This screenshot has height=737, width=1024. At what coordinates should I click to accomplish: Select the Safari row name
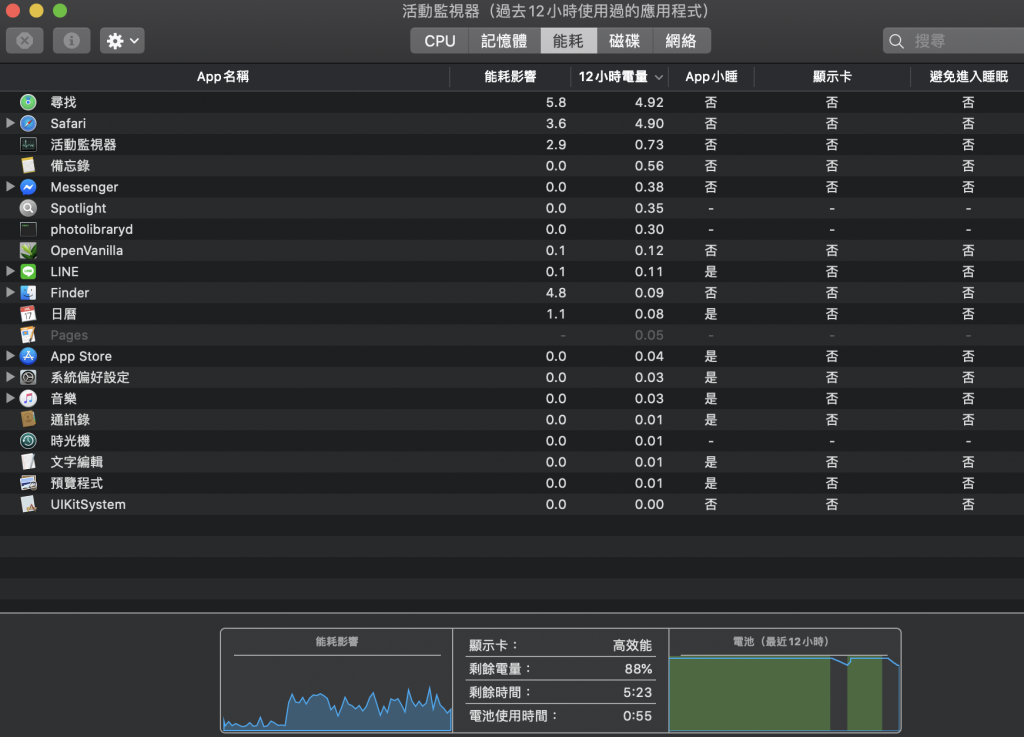(x=68, y=123)
